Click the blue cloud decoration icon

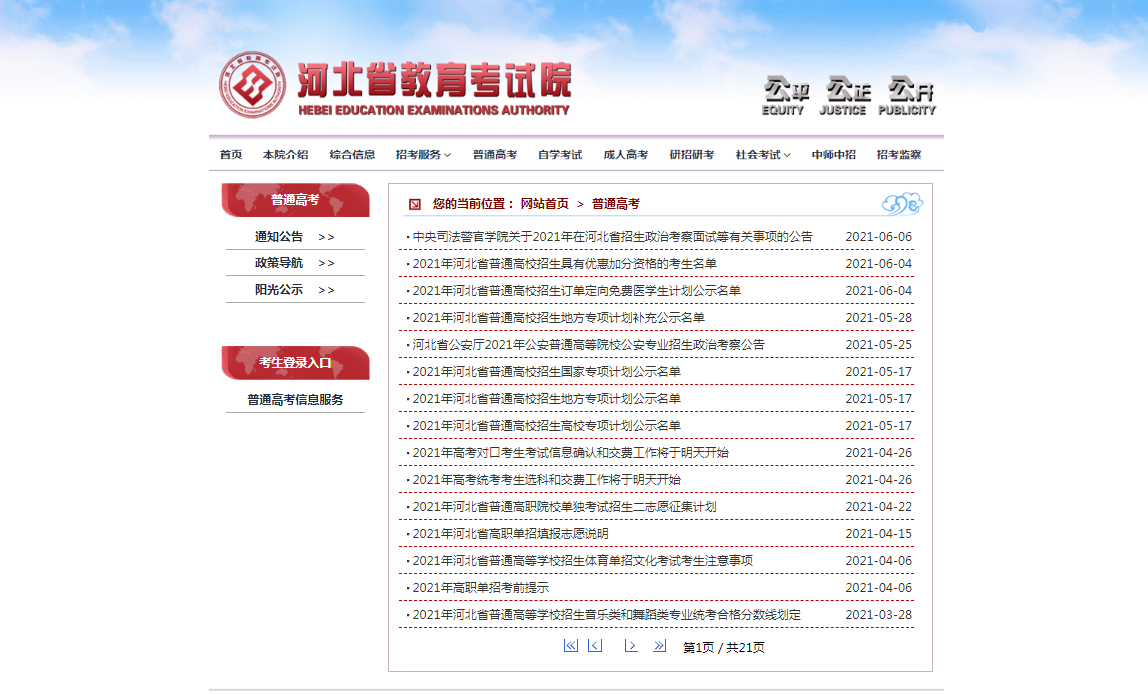coord(902,203)
